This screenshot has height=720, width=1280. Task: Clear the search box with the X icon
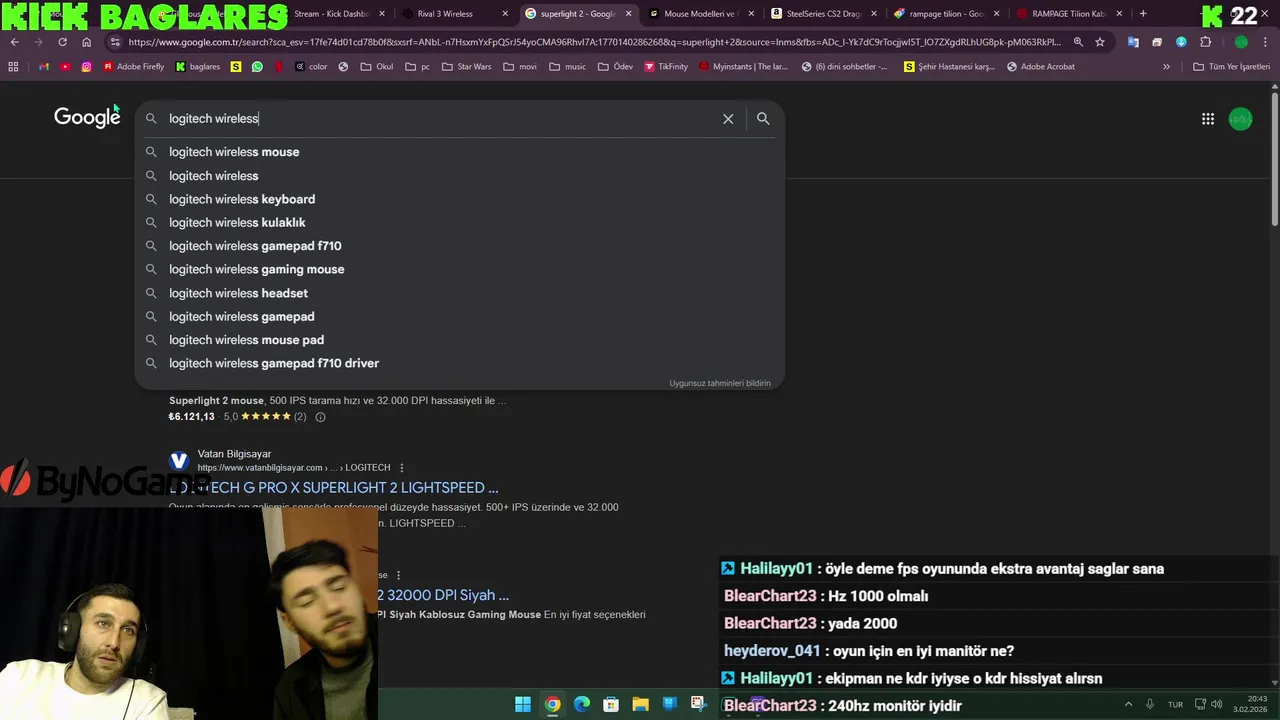tap(728, 119)
